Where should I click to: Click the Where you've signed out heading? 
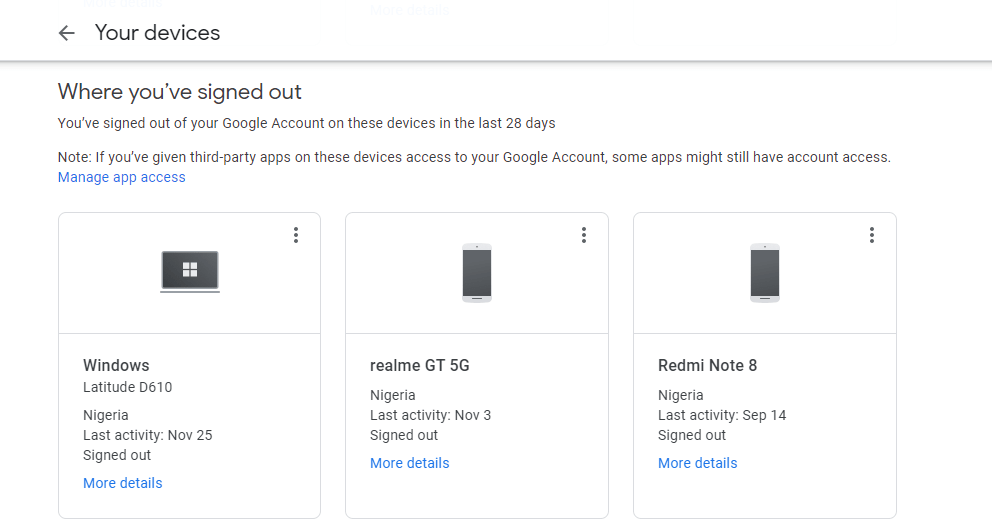(x=180, y=92)
